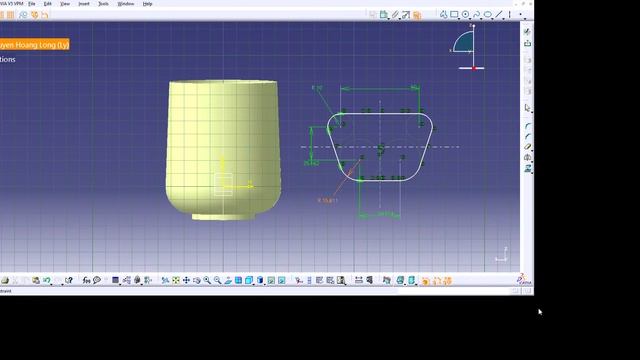
Task: Click the Zoom Out magnifier icon
Action: [218, 280]
